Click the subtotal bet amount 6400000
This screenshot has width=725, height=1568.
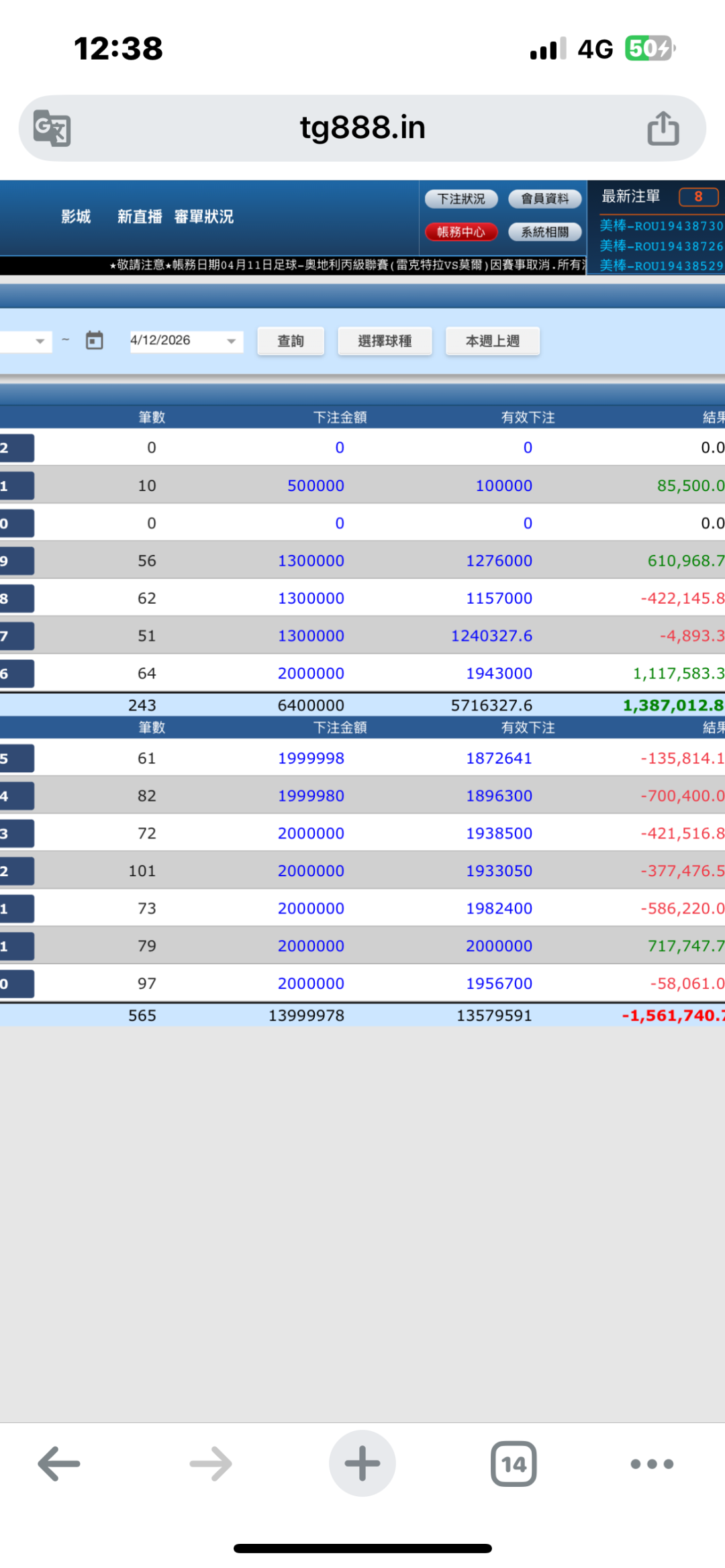[x=311, y=706]
